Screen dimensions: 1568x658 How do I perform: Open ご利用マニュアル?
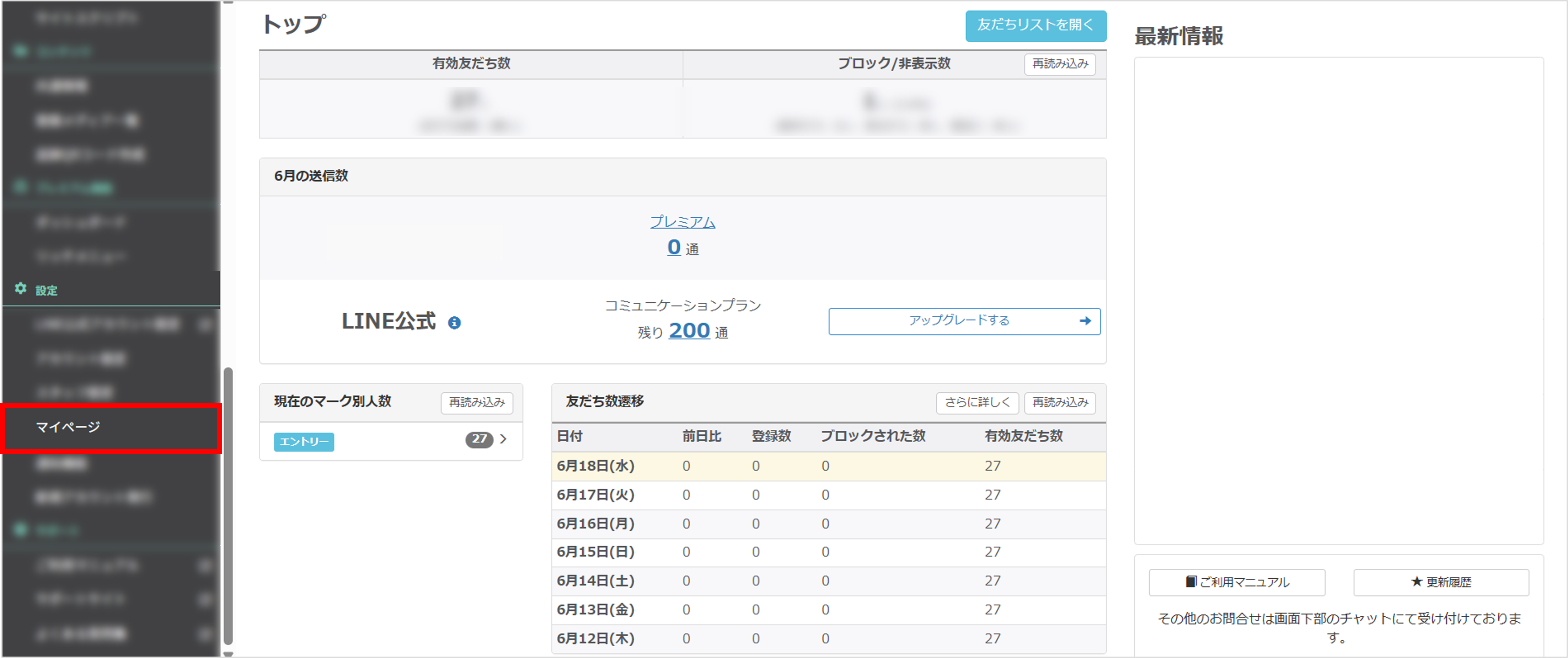[1237, 582]
